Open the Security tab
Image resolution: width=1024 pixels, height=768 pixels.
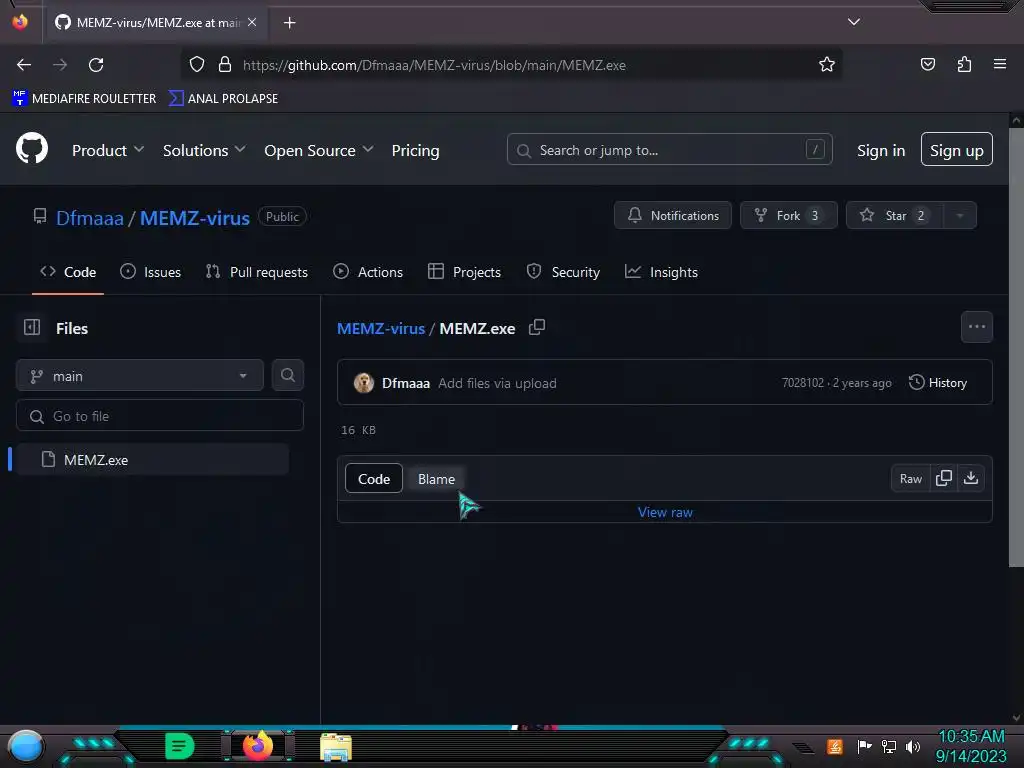tap(564, 272)
